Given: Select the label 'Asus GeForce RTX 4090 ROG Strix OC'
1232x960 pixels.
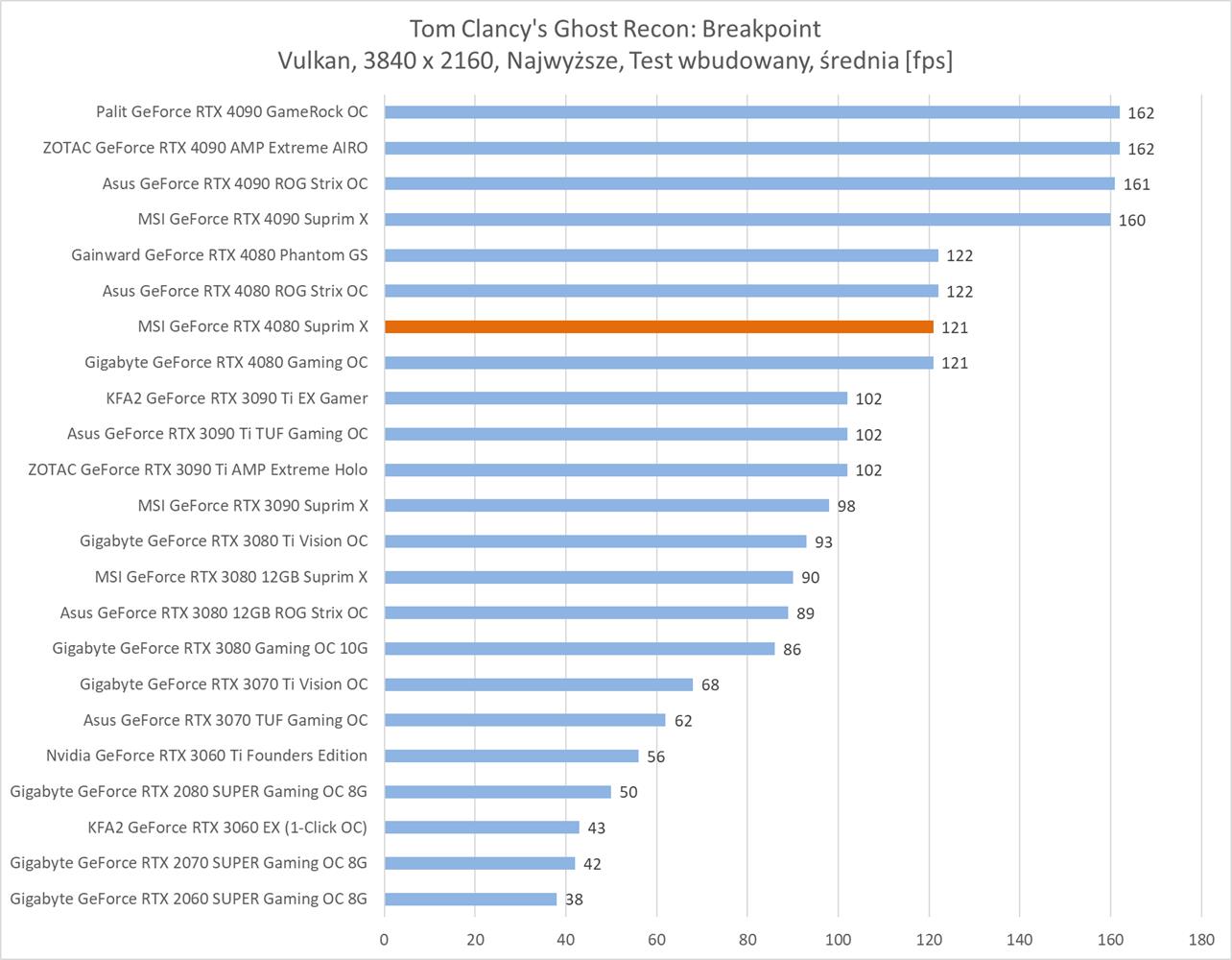Looking at the screenshot, I should click(235, 183).
